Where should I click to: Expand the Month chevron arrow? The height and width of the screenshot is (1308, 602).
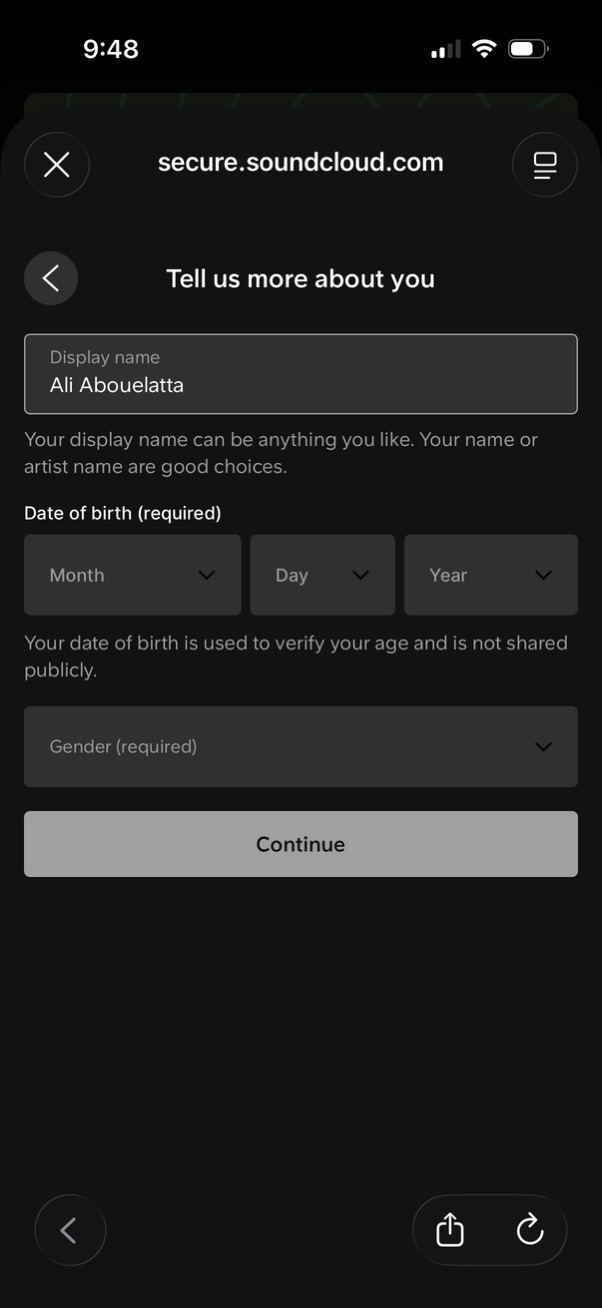[207, 575]
